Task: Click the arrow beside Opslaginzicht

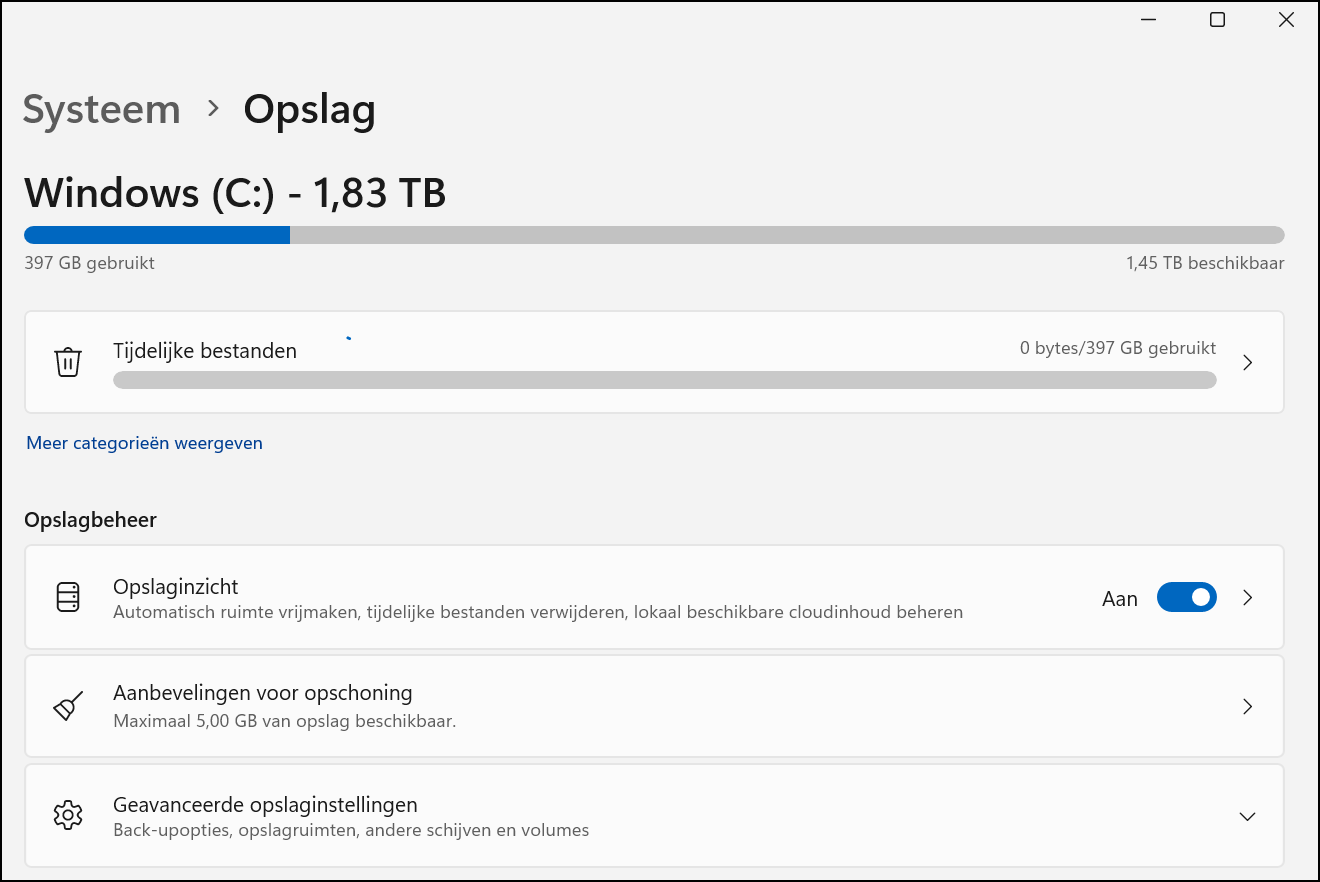Action: coord(1247,597)
